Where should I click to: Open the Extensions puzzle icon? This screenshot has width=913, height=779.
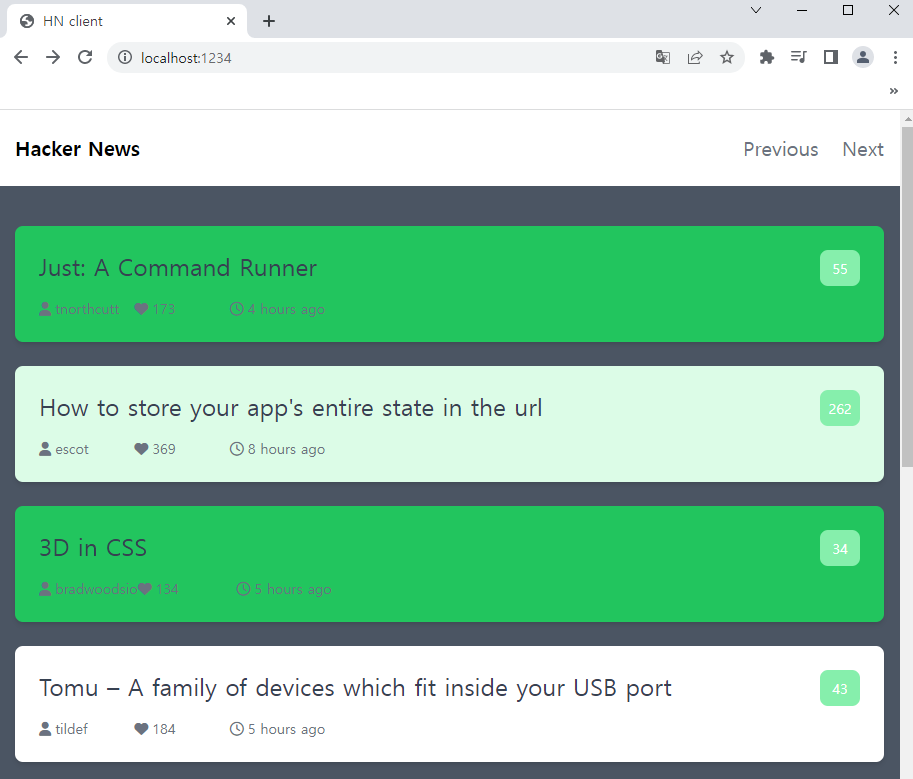767,57
